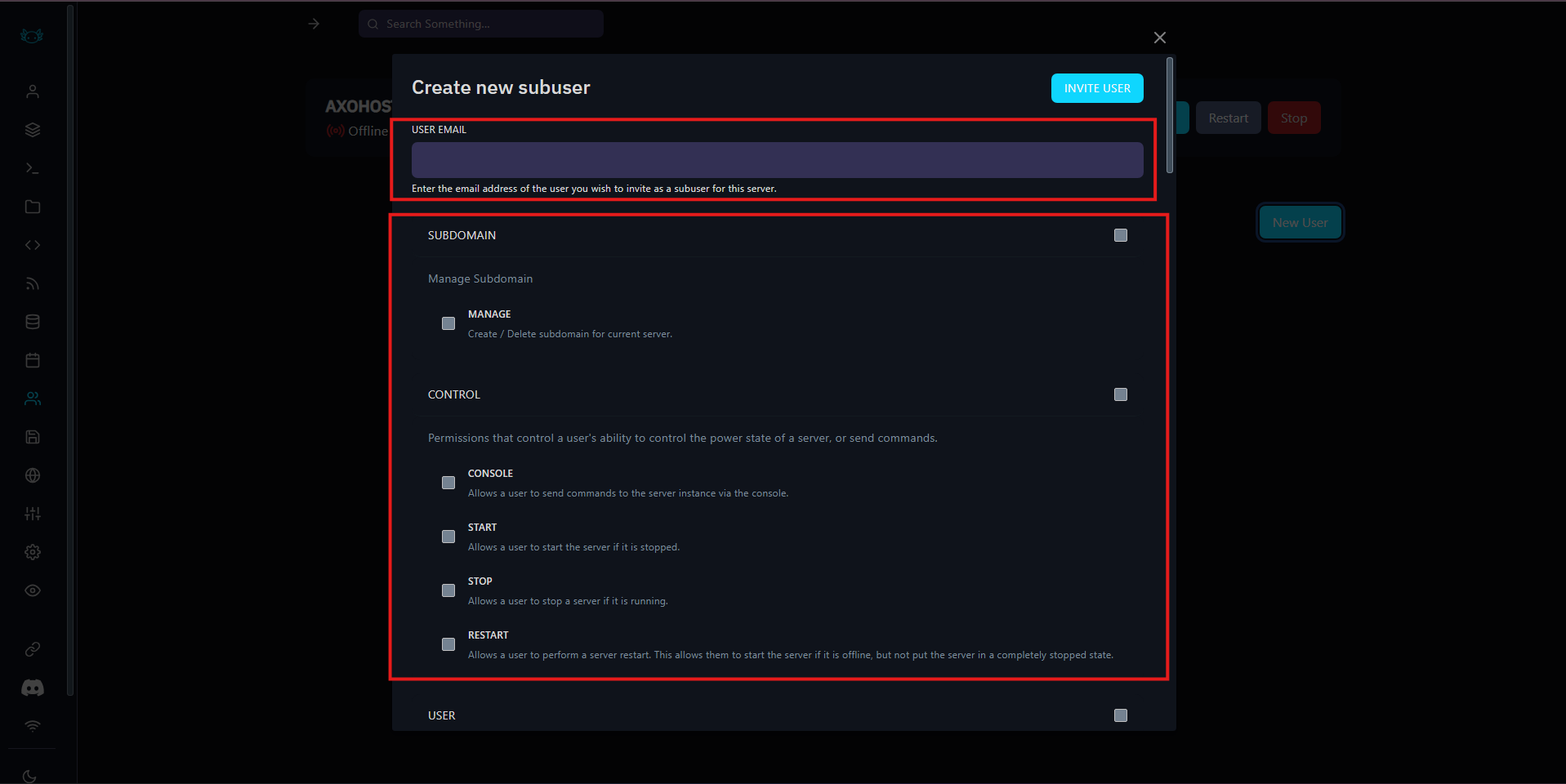Click the dialog's vertical scrollbar
1566x784 pixels.
1170,114
